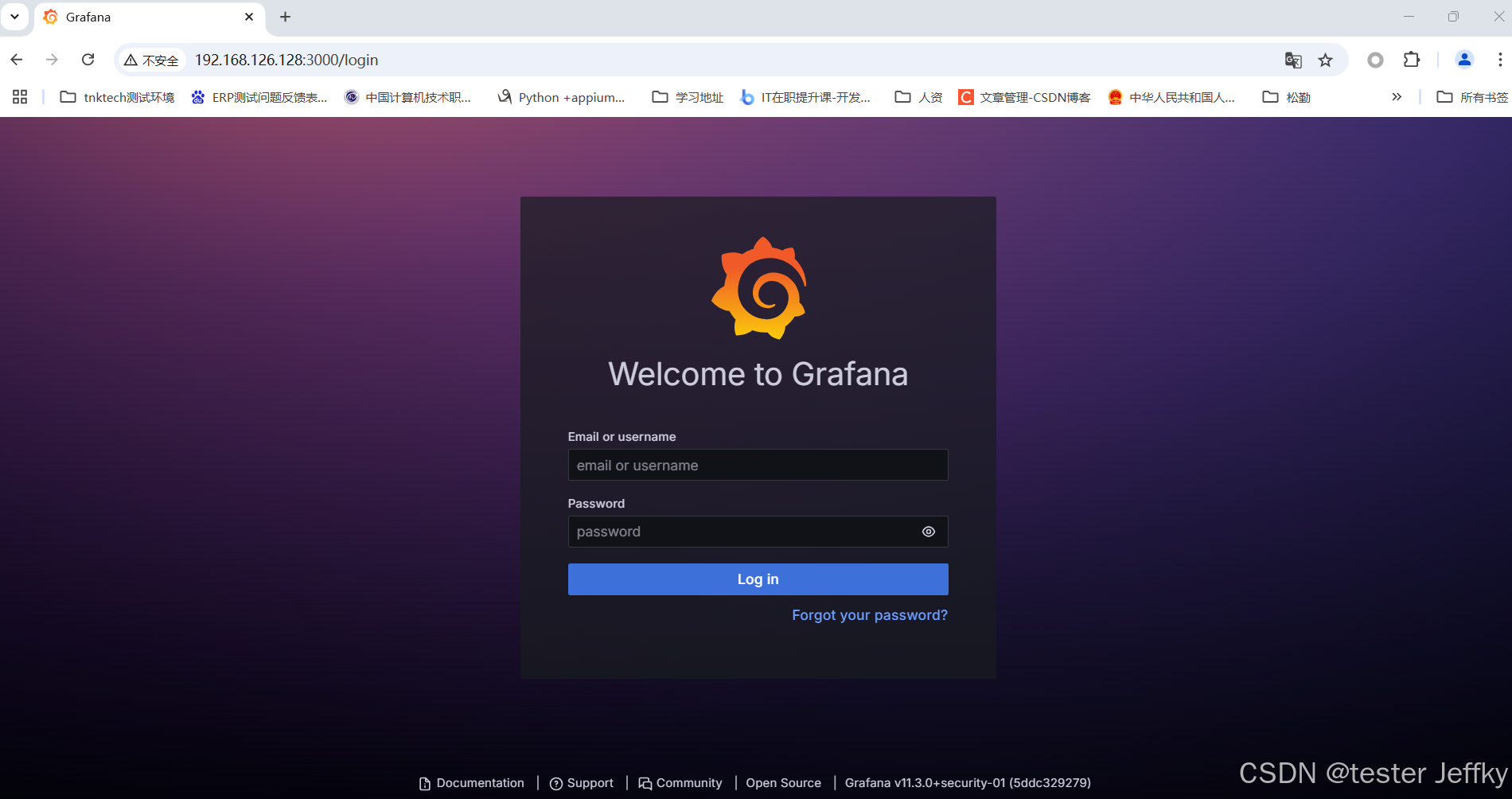The height and width of the screenshot is (799, 1512).
Task: Open the tab search dropdown arrow
Action: click(14, 17)
